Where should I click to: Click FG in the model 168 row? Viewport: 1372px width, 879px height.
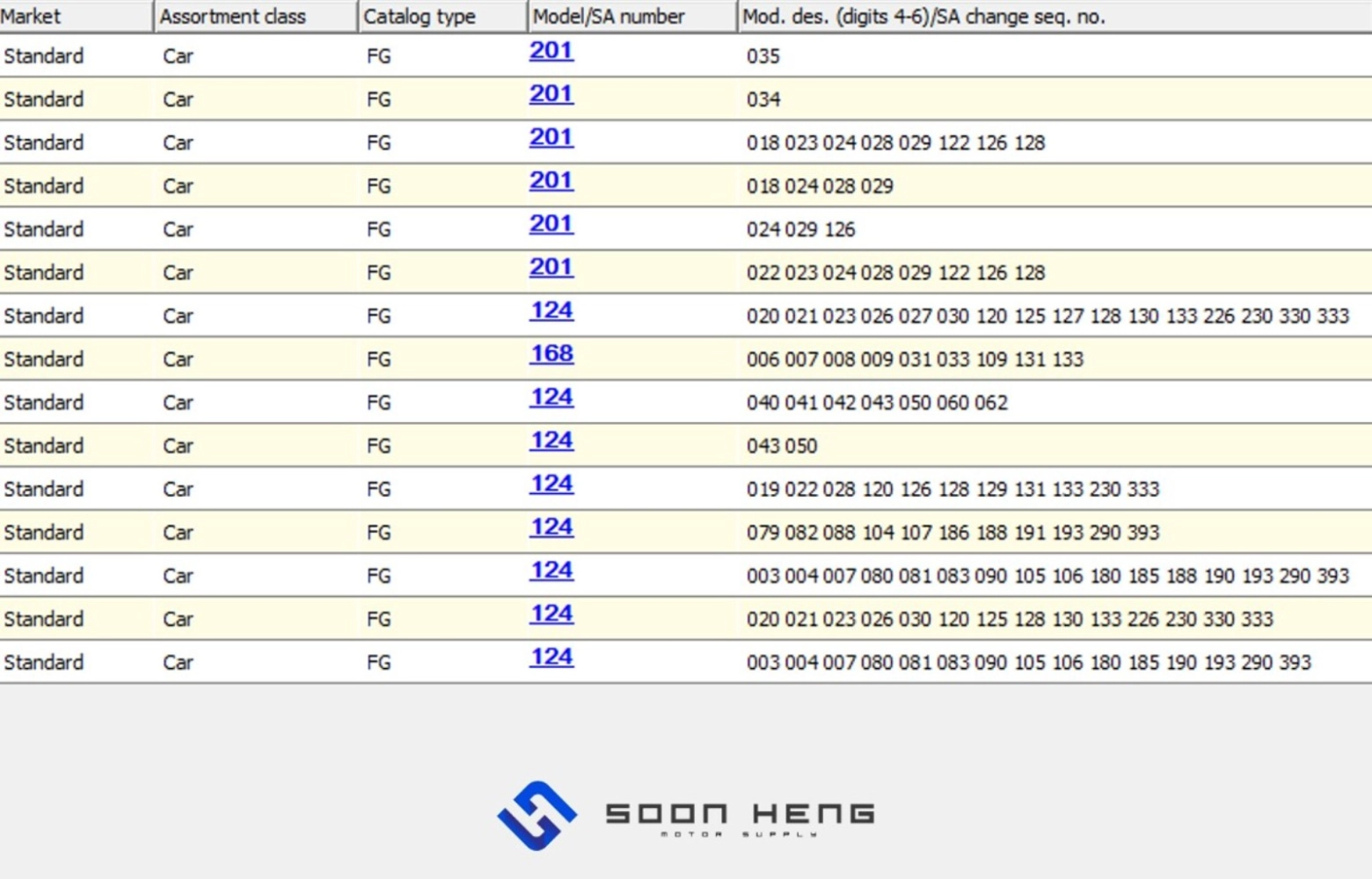(x=378, y=360)
